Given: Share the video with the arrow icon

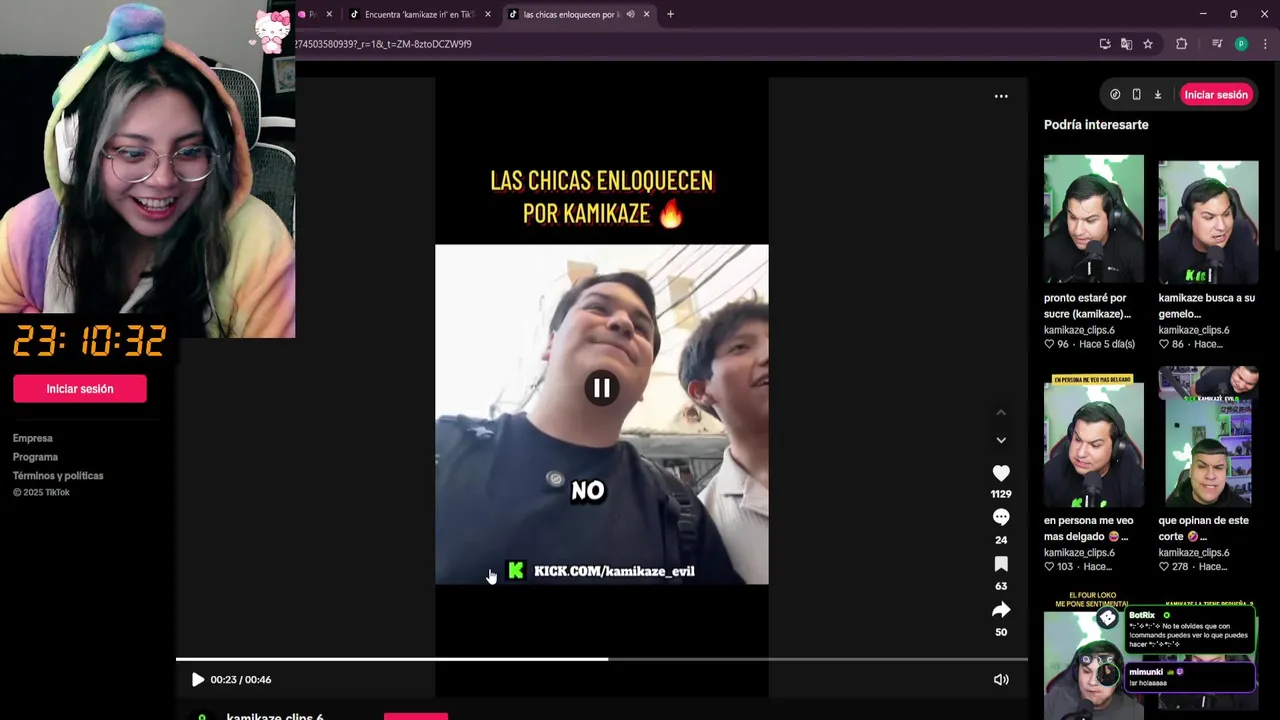Looking at the screenshot, I should pos(1001,610).
